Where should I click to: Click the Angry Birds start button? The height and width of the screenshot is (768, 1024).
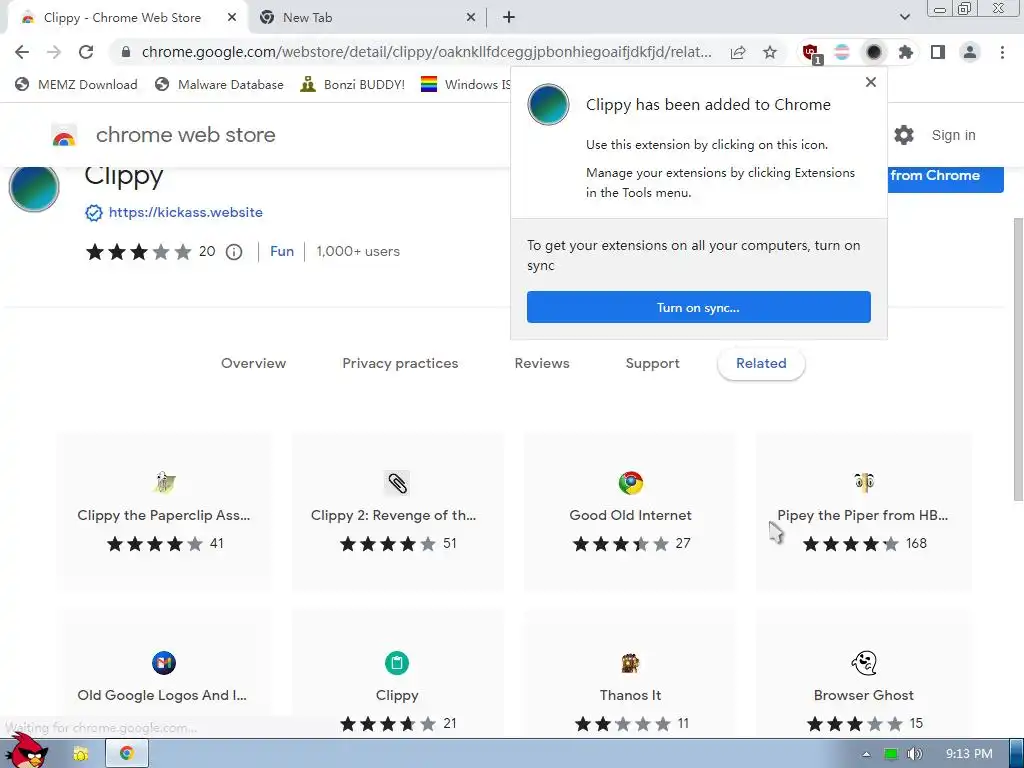[26, 751]
